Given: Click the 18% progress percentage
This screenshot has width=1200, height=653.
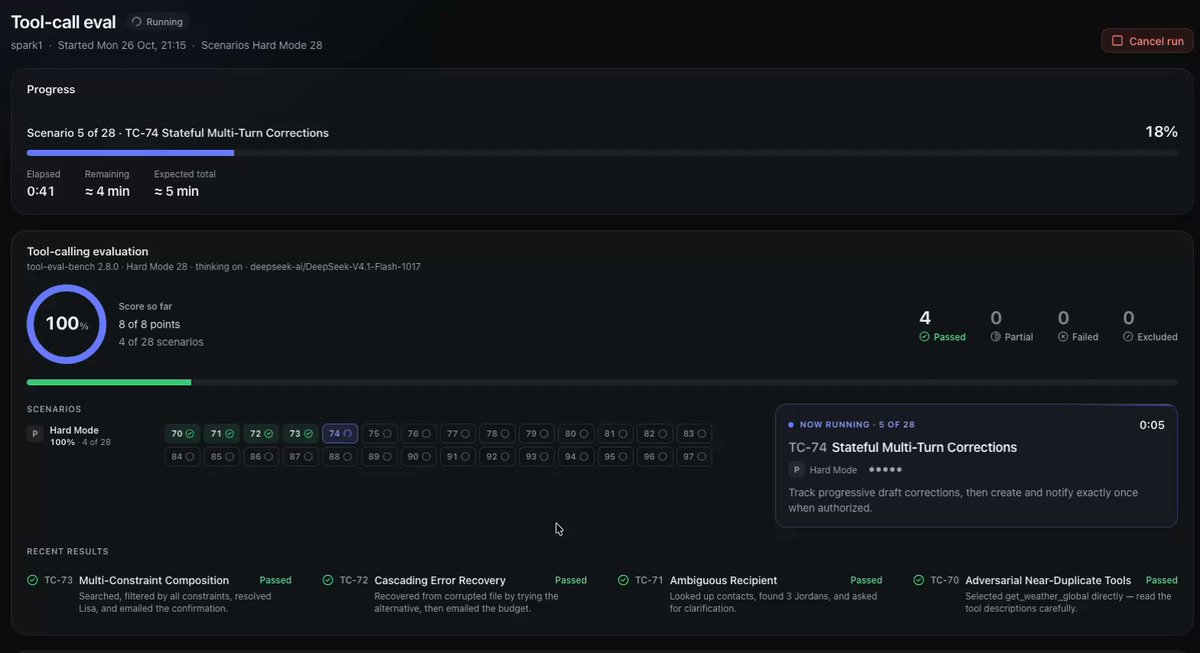Looking at the screenshot, I should pos(1161,132).
